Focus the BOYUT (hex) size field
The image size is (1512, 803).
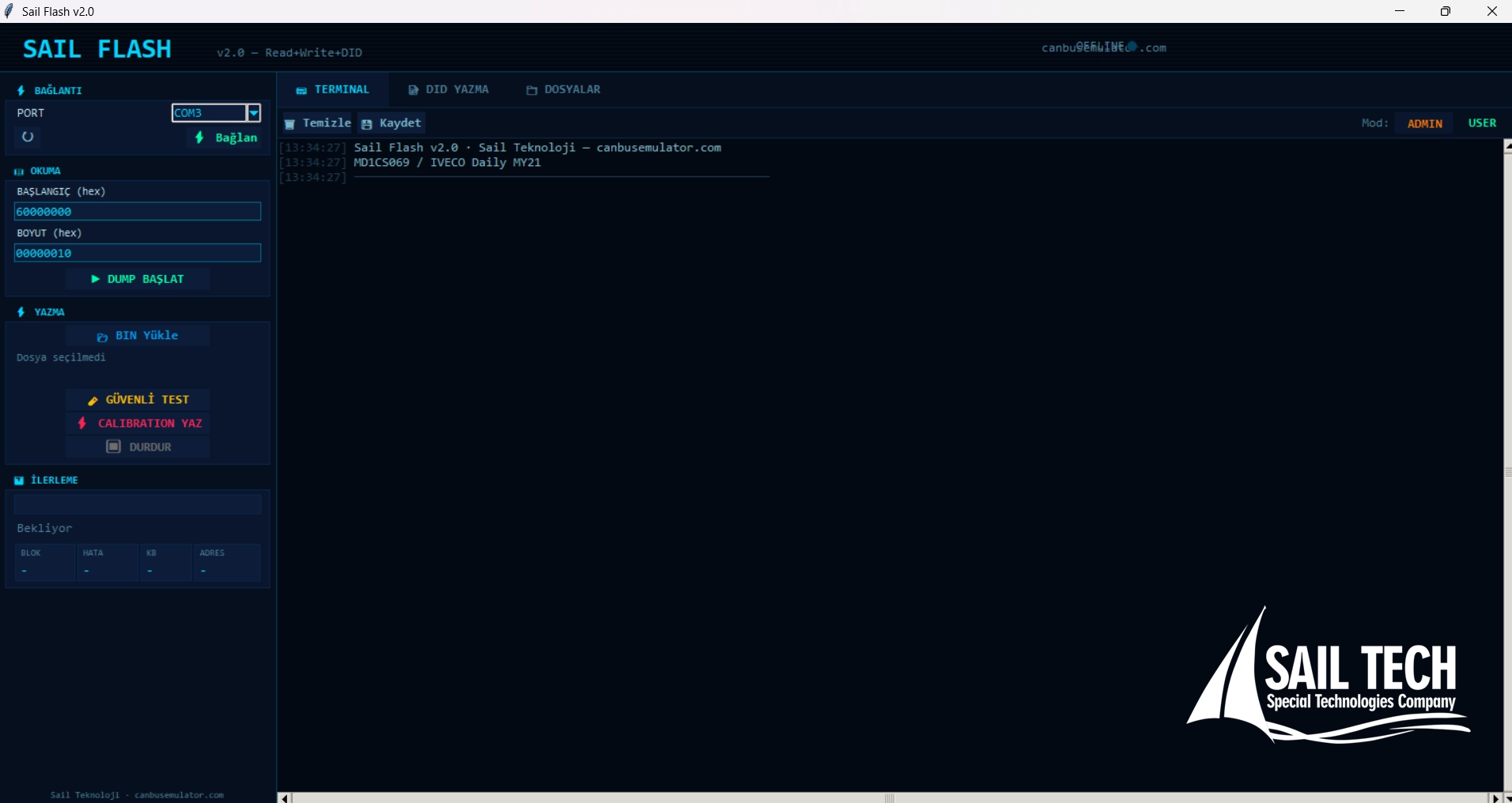[138, 253]
